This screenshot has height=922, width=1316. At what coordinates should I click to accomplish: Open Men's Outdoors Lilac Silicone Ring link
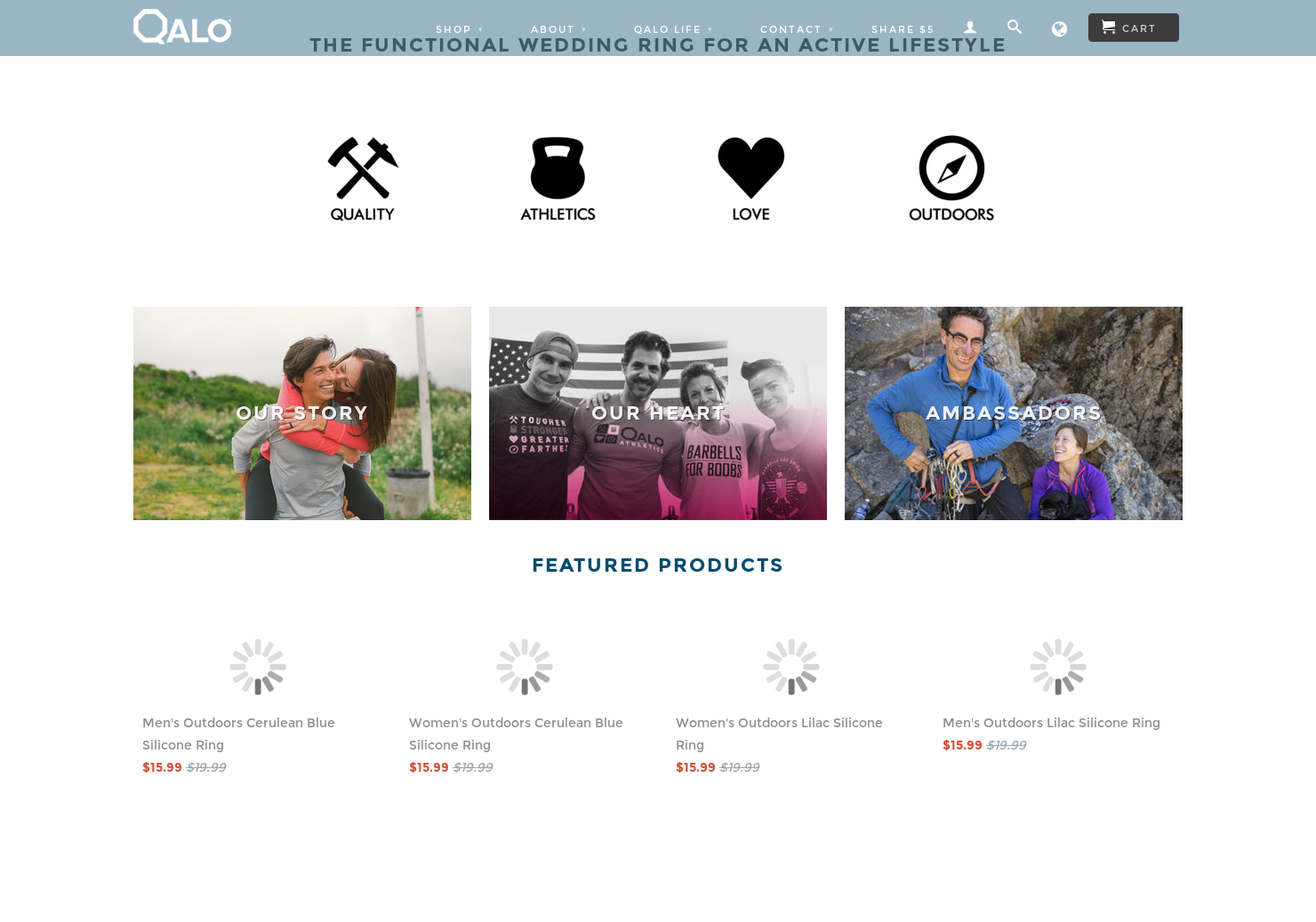[x=1051, y=723]
